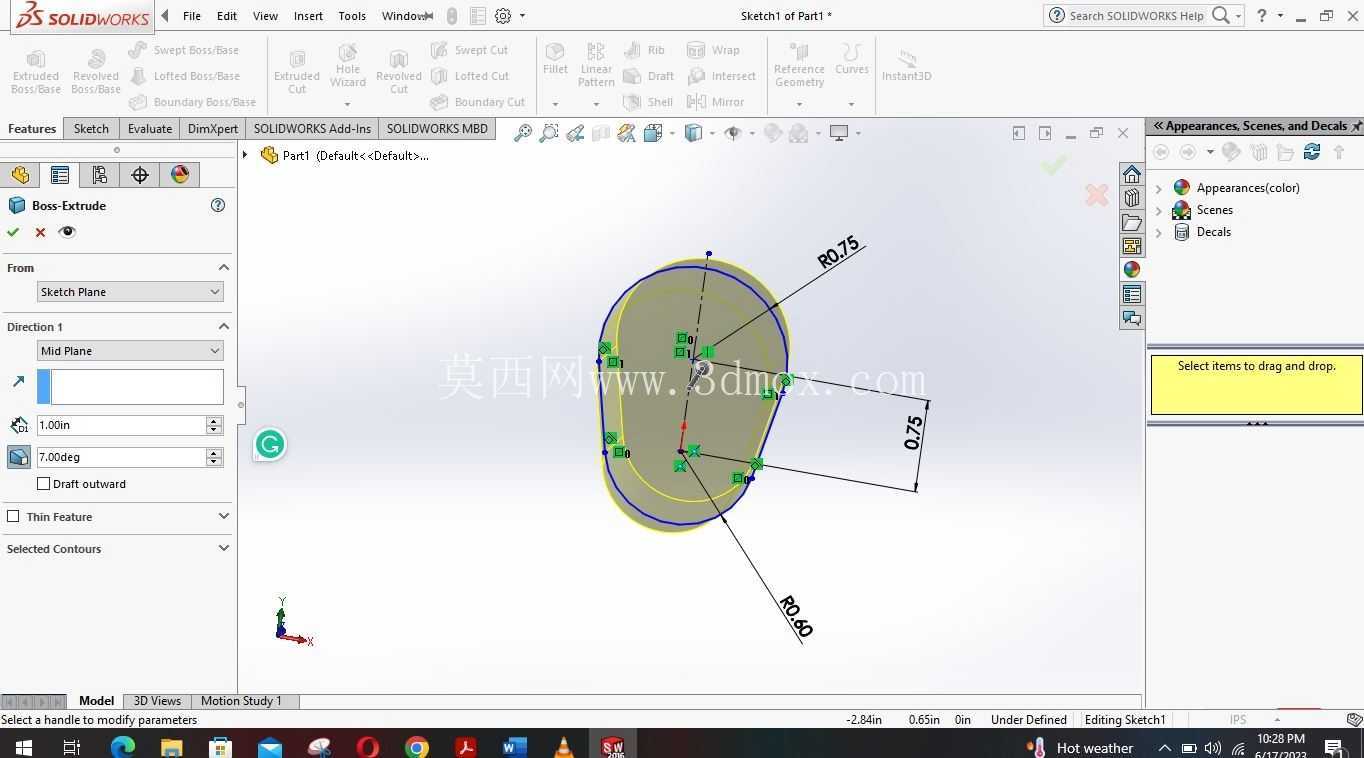Open Design Library icon in task pane
The image size is (1364, 758).
tap(1131, 198)
